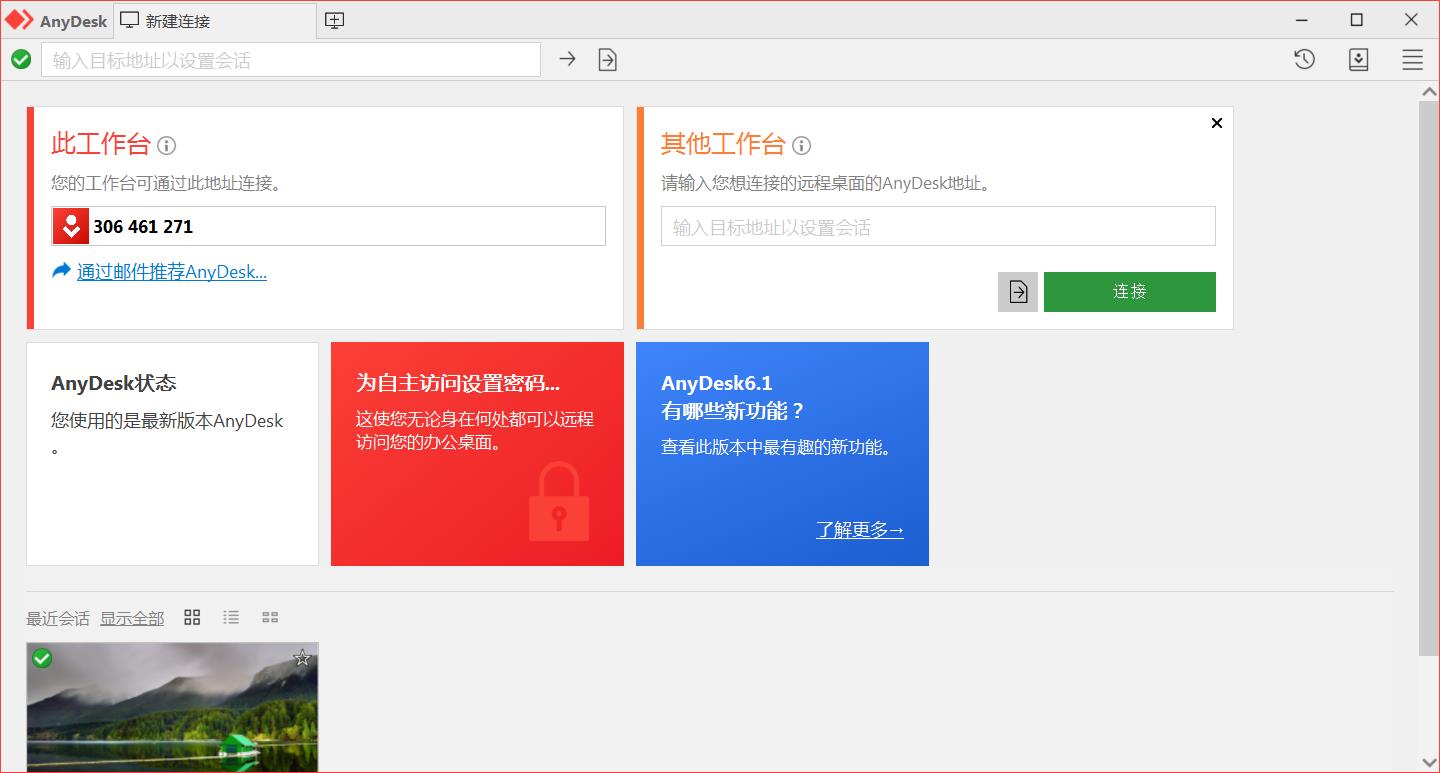Star the recent session thumbnail
This screenshot has width=1440, height=773.
click(301, 658)
